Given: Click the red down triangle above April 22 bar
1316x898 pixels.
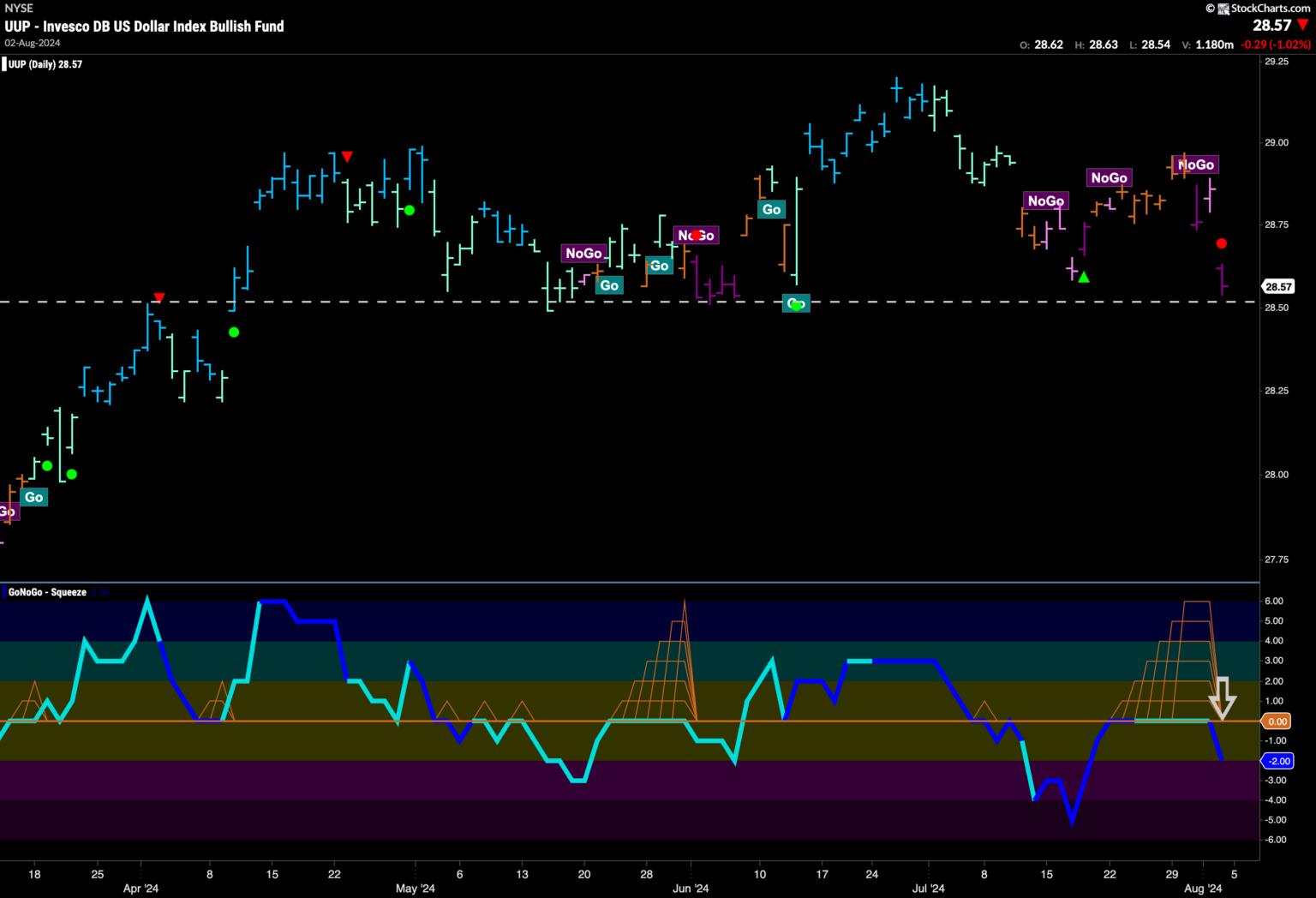Looking at the screenshot, I should tap(346, 157).
